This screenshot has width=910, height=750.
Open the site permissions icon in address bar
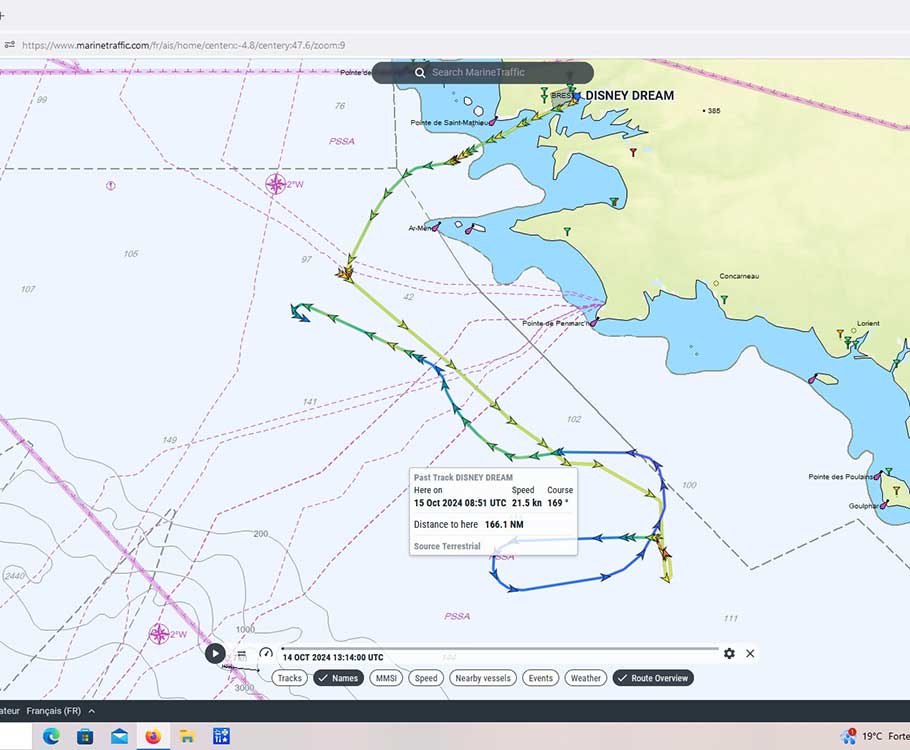pos(9,45)
